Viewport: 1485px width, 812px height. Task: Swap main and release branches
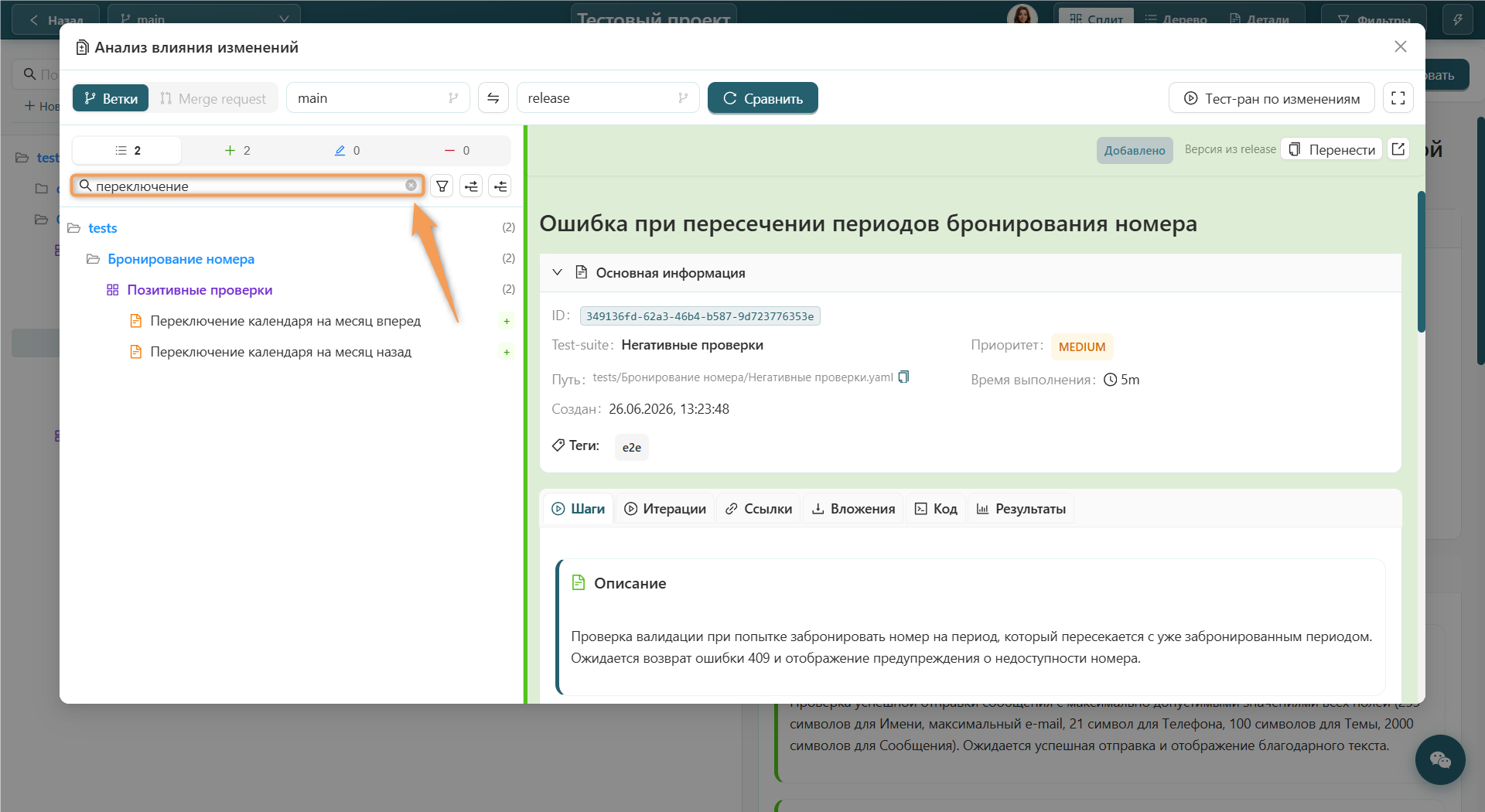[x=493, y=98]
